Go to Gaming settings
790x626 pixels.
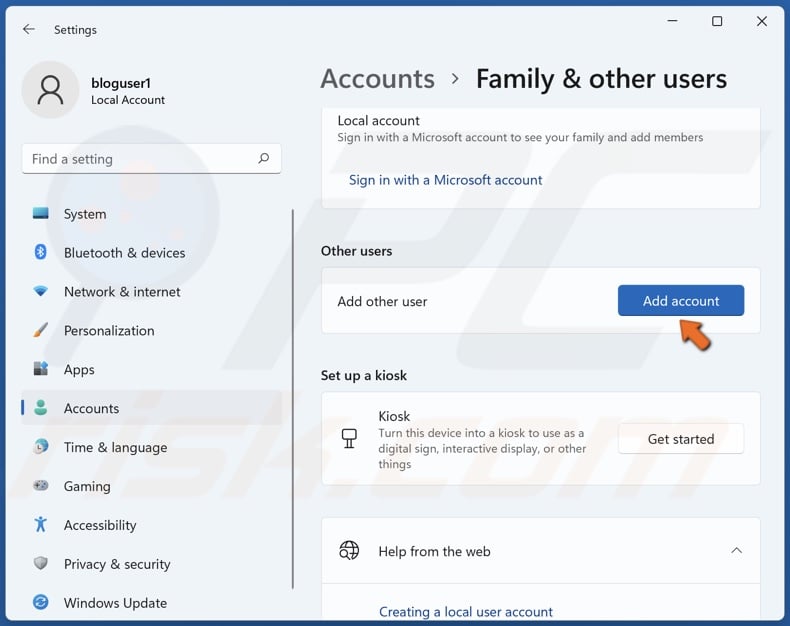click(151, 486)
